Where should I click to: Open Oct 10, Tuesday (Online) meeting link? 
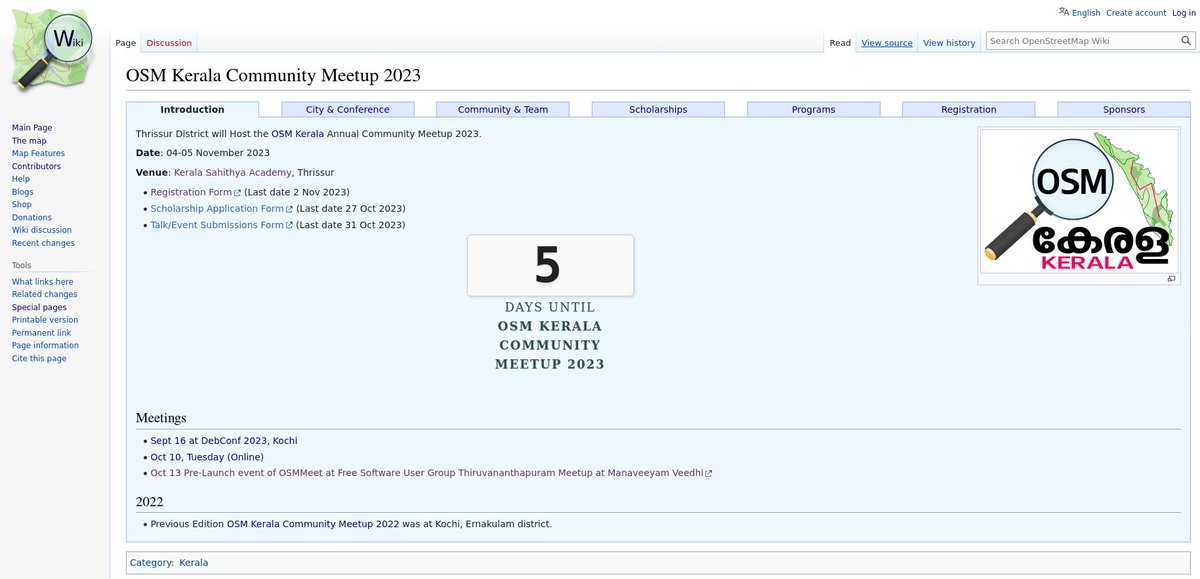(207, 457)
